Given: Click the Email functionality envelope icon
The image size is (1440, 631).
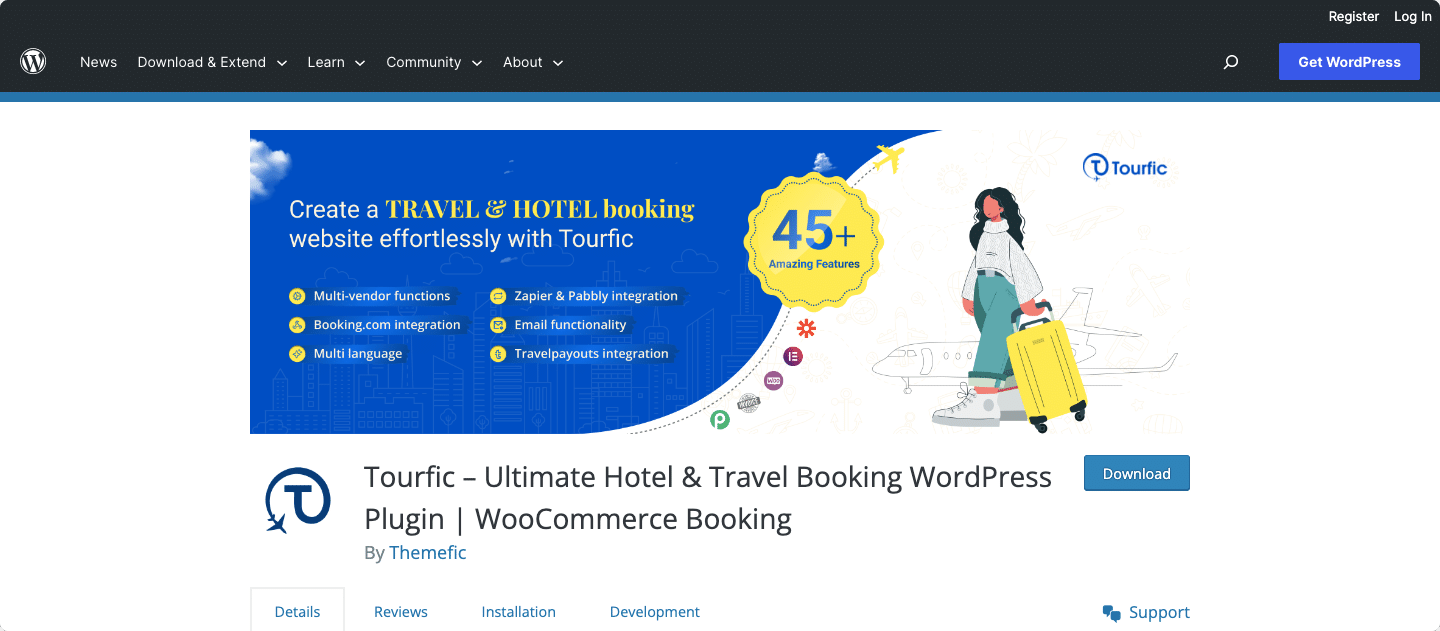Looking at the screenshot, I should 498,325.
